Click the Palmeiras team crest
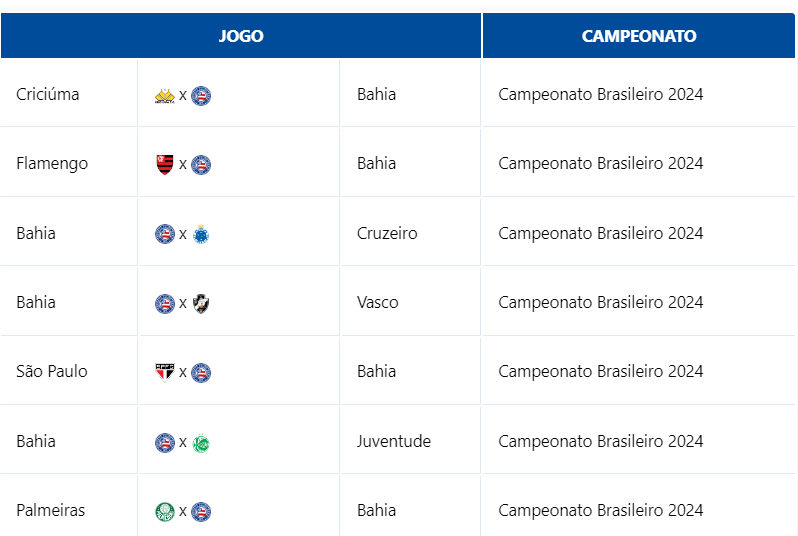This screenshot has width=798, height=536. (165, 511)
